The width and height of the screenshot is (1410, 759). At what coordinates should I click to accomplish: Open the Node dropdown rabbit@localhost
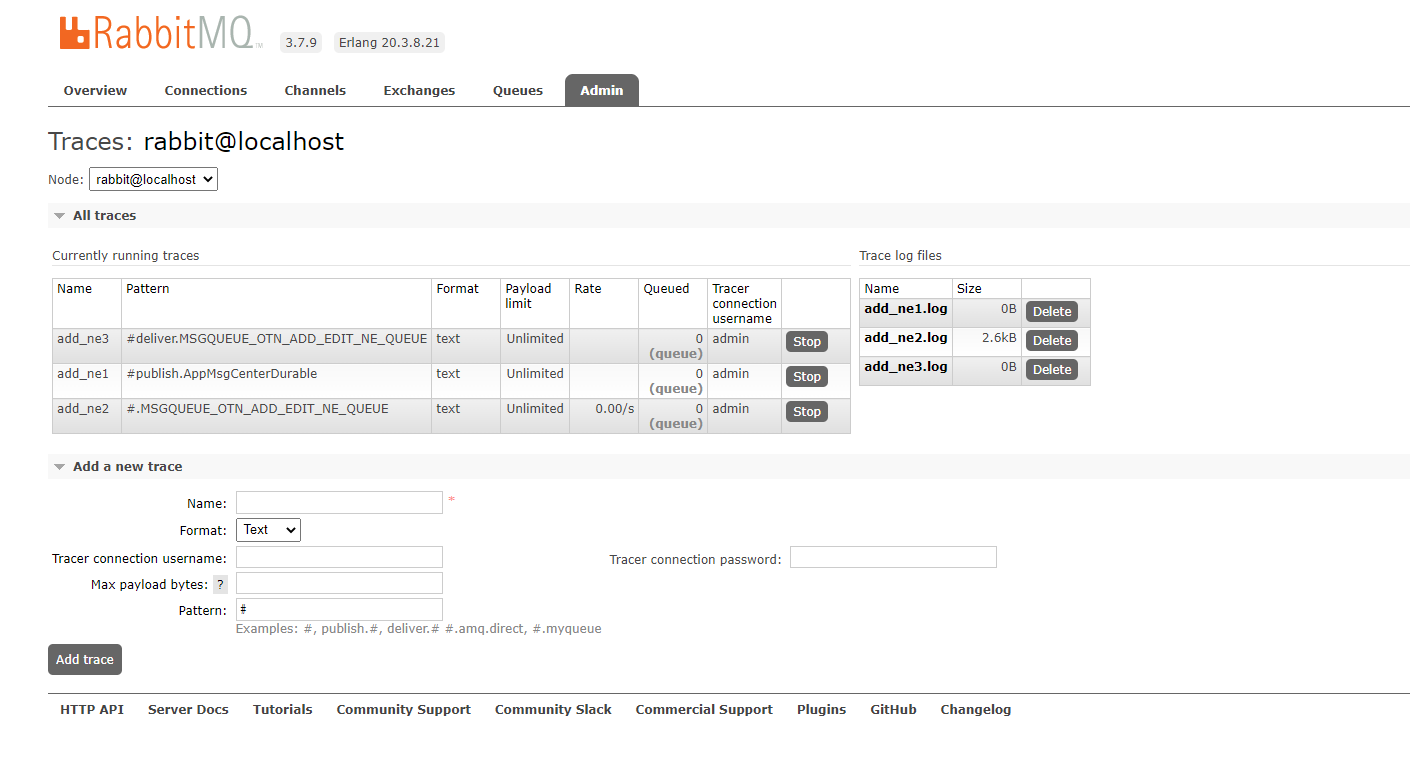coord(153,180)
